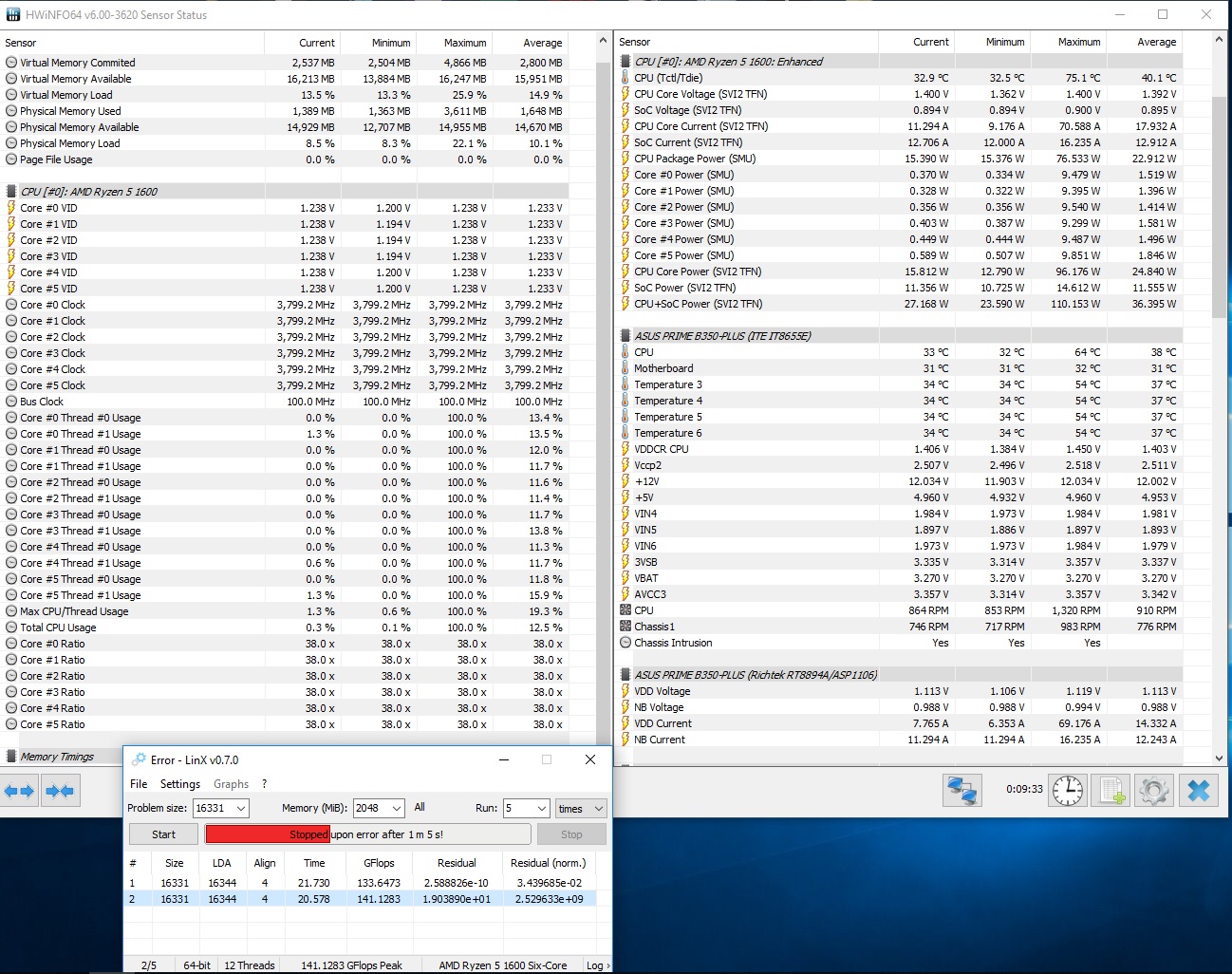Click the Stop button in LinX

pos(571,834)
